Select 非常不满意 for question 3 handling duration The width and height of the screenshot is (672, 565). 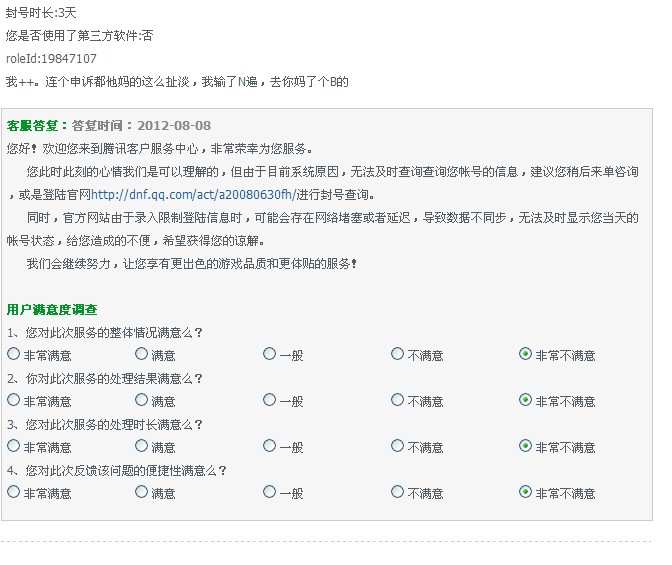(525, 446)
